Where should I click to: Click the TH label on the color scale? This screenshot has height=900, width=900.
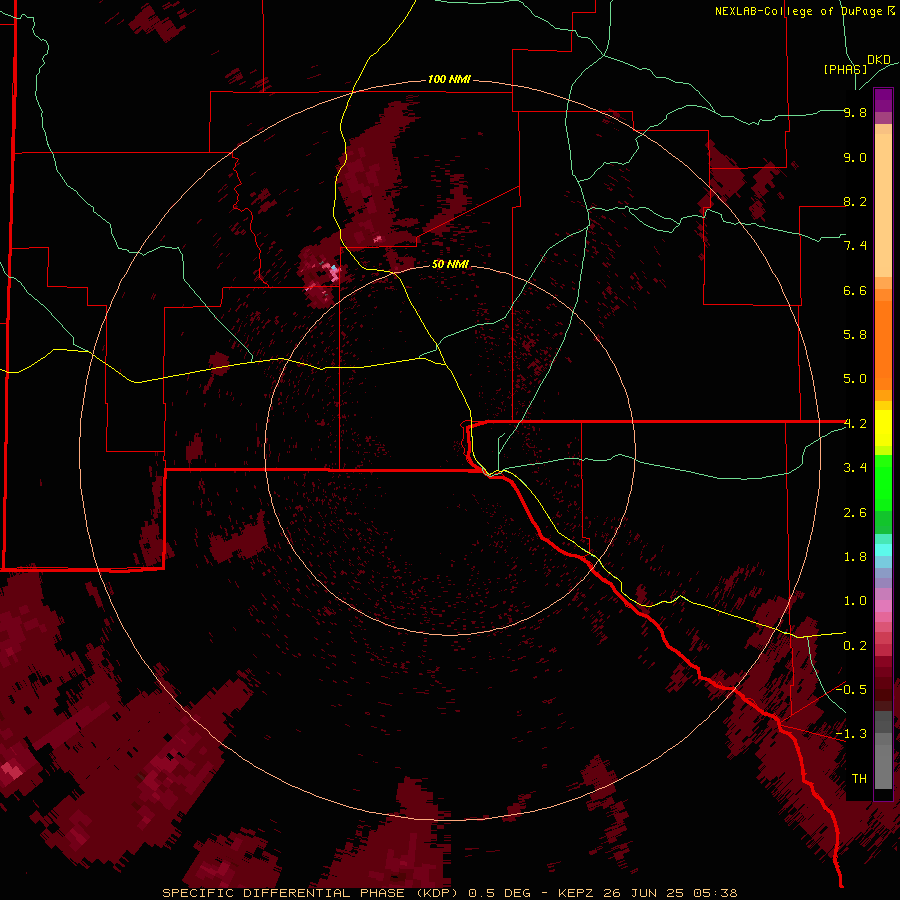click(859, 779)
